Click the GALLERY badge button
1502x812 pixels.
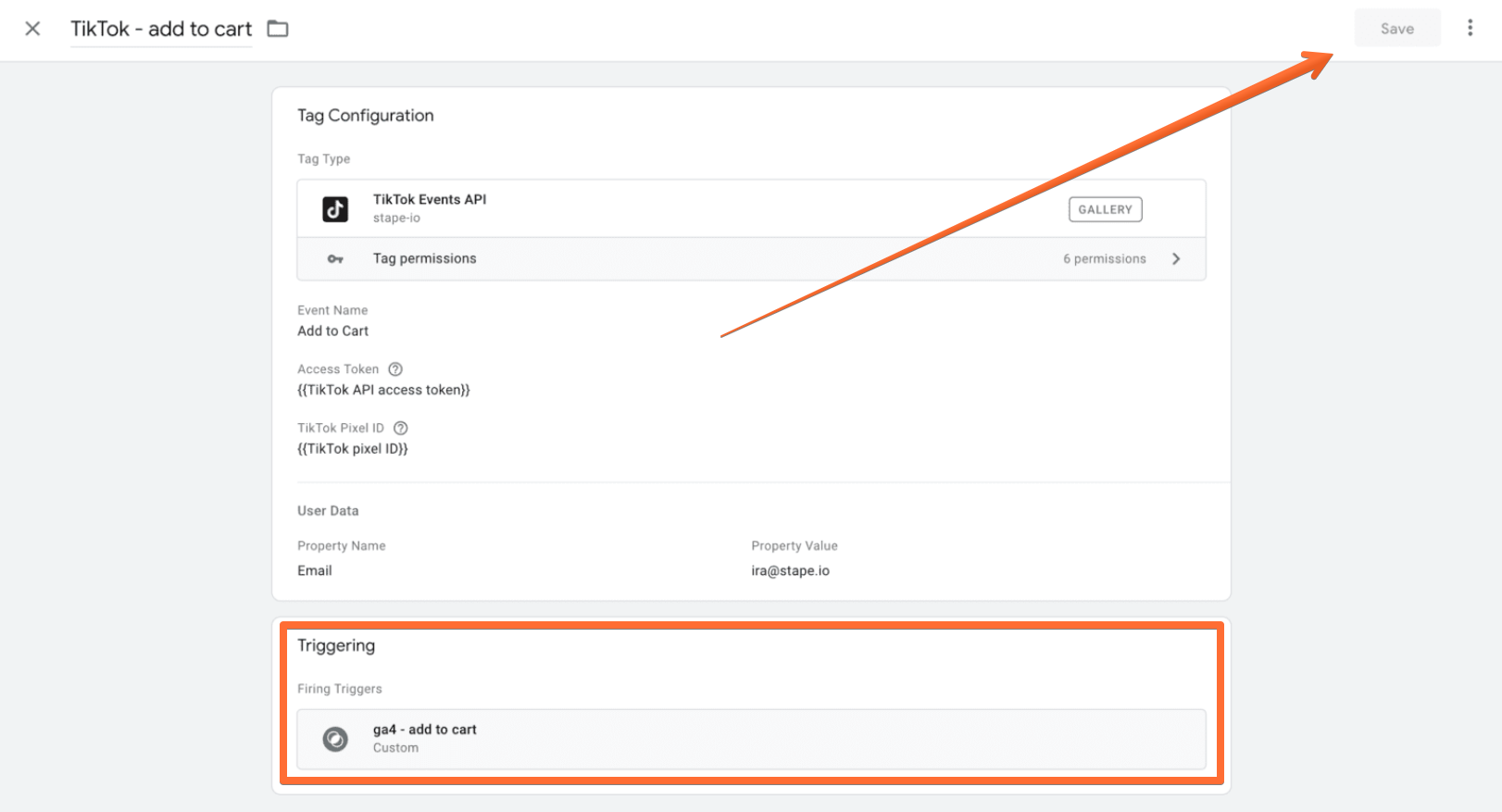[1106, 209]
